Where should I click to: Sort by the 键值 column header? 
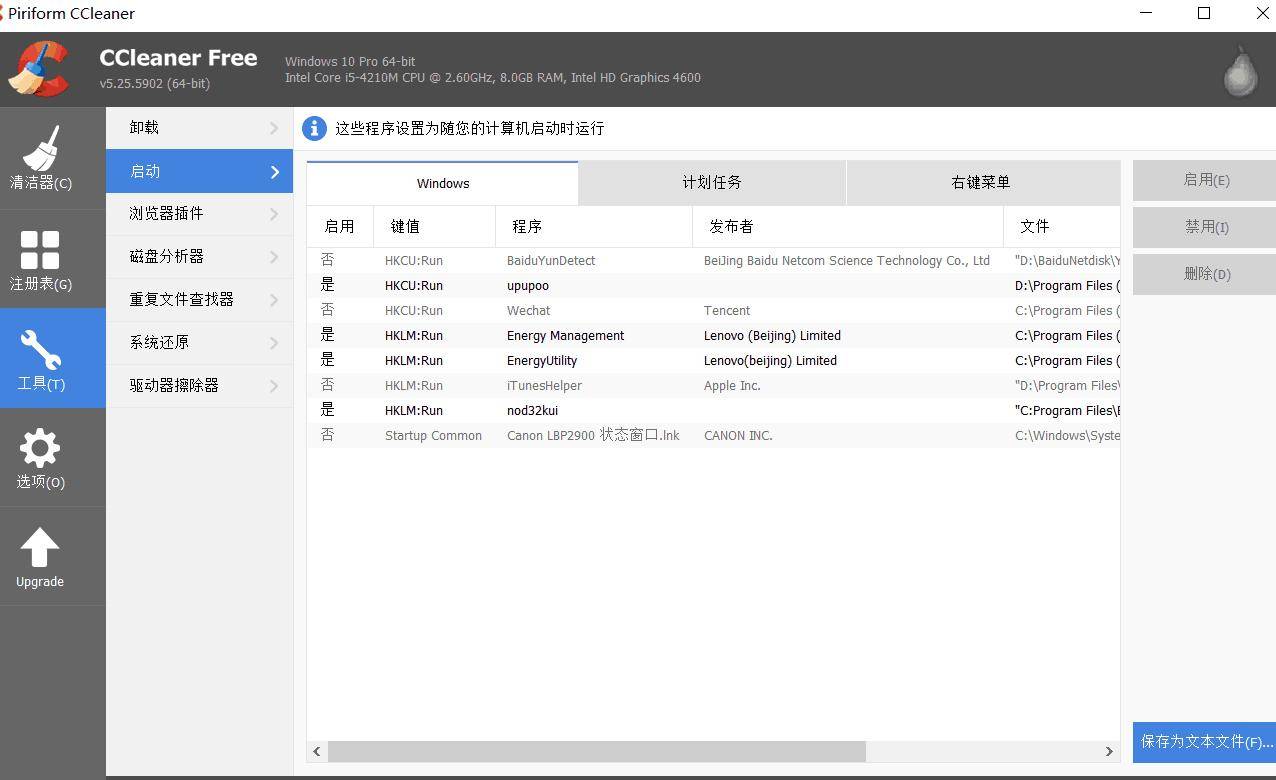434,226
